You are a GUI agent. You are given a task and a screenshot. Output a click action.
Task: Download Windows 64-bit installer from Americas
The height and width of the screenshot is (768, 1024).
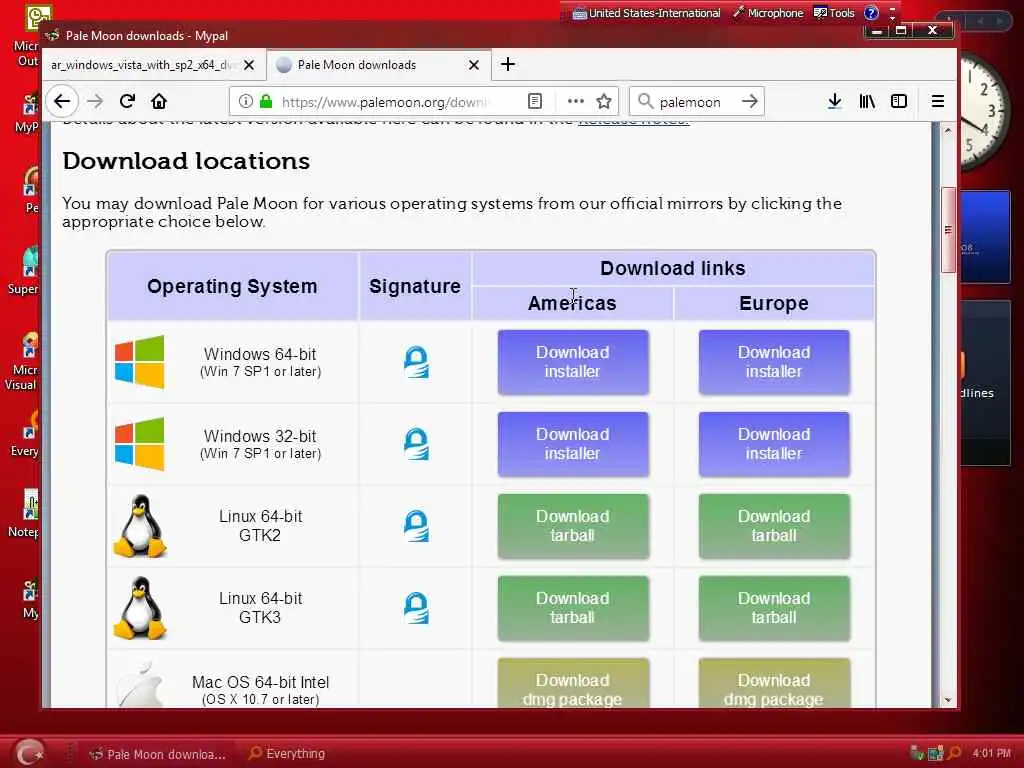[573, 362]
